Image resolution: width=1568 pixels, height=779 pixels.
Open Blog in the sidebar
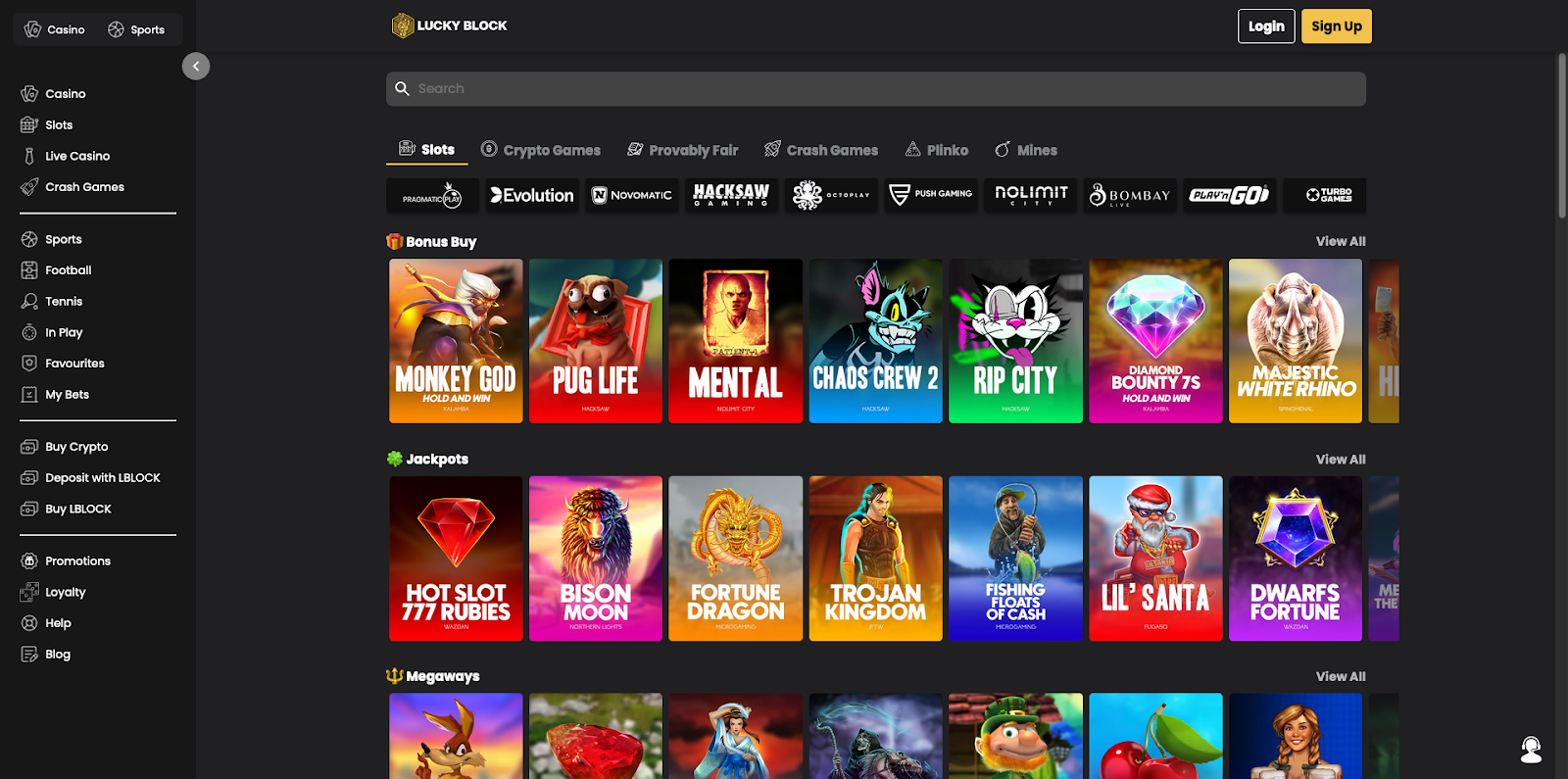(46, 655)
